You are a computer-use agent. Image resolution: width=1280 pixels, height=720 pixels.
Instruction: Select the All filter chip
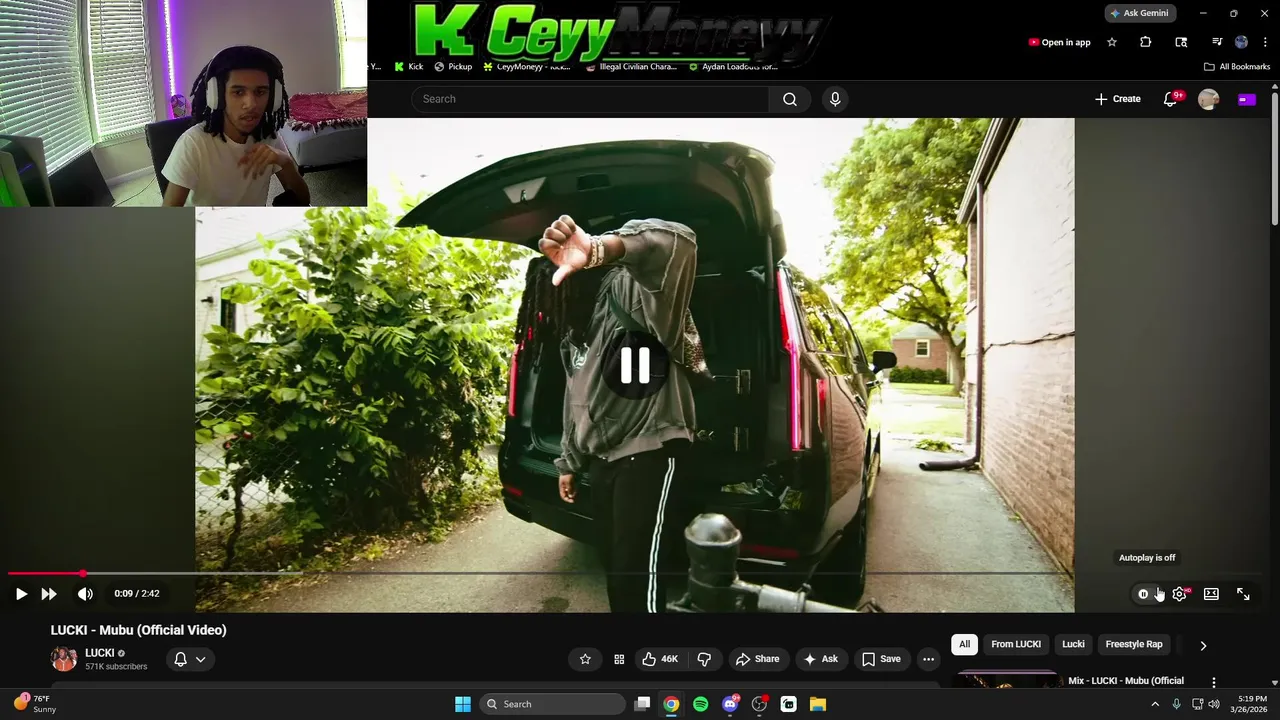[964, 644]
